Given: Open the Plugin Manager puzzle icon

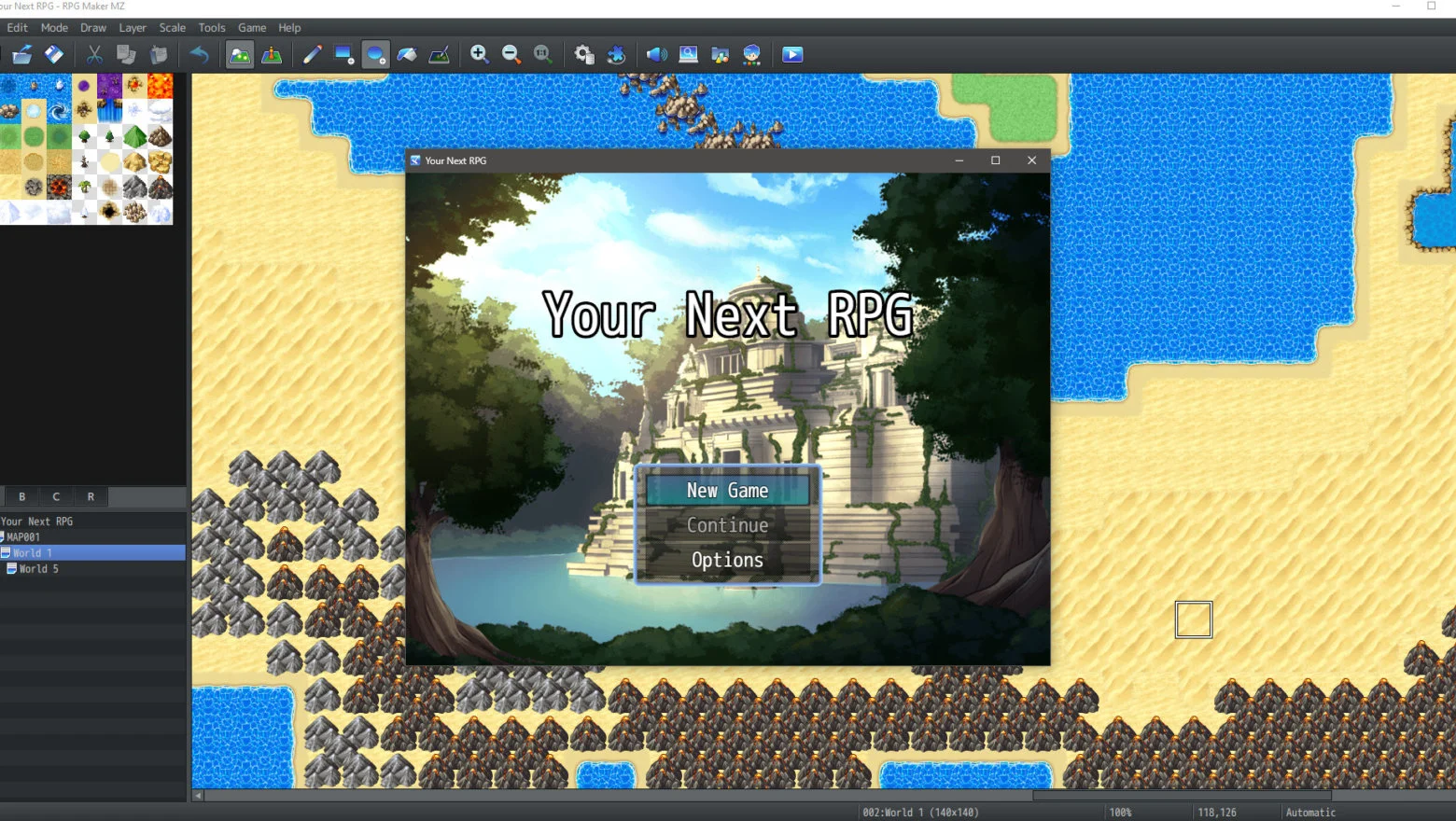Looking at the screenshot, I should 616,54.
